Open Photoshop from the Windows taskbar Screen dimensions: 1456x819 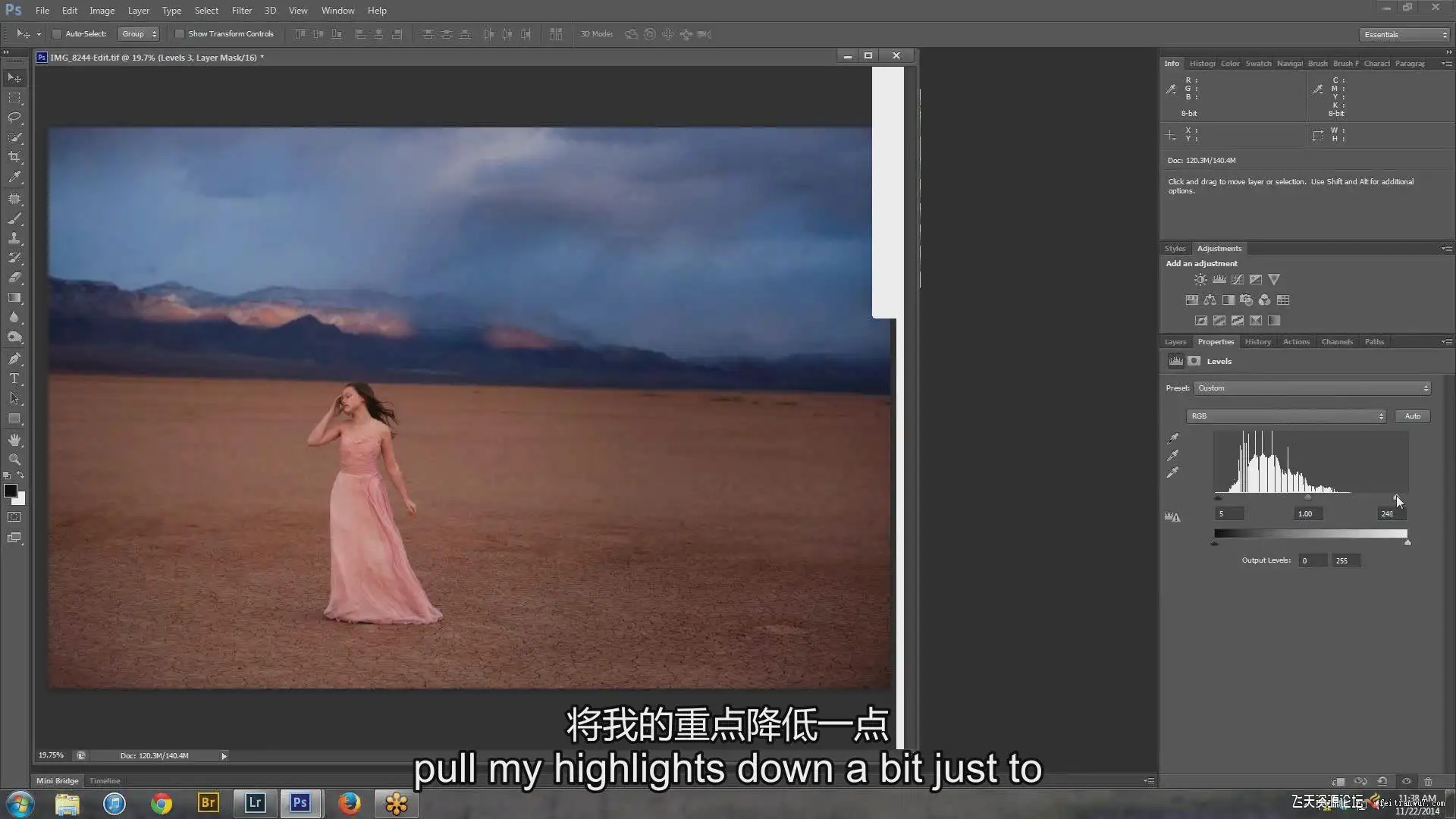(x=300, y=803)
